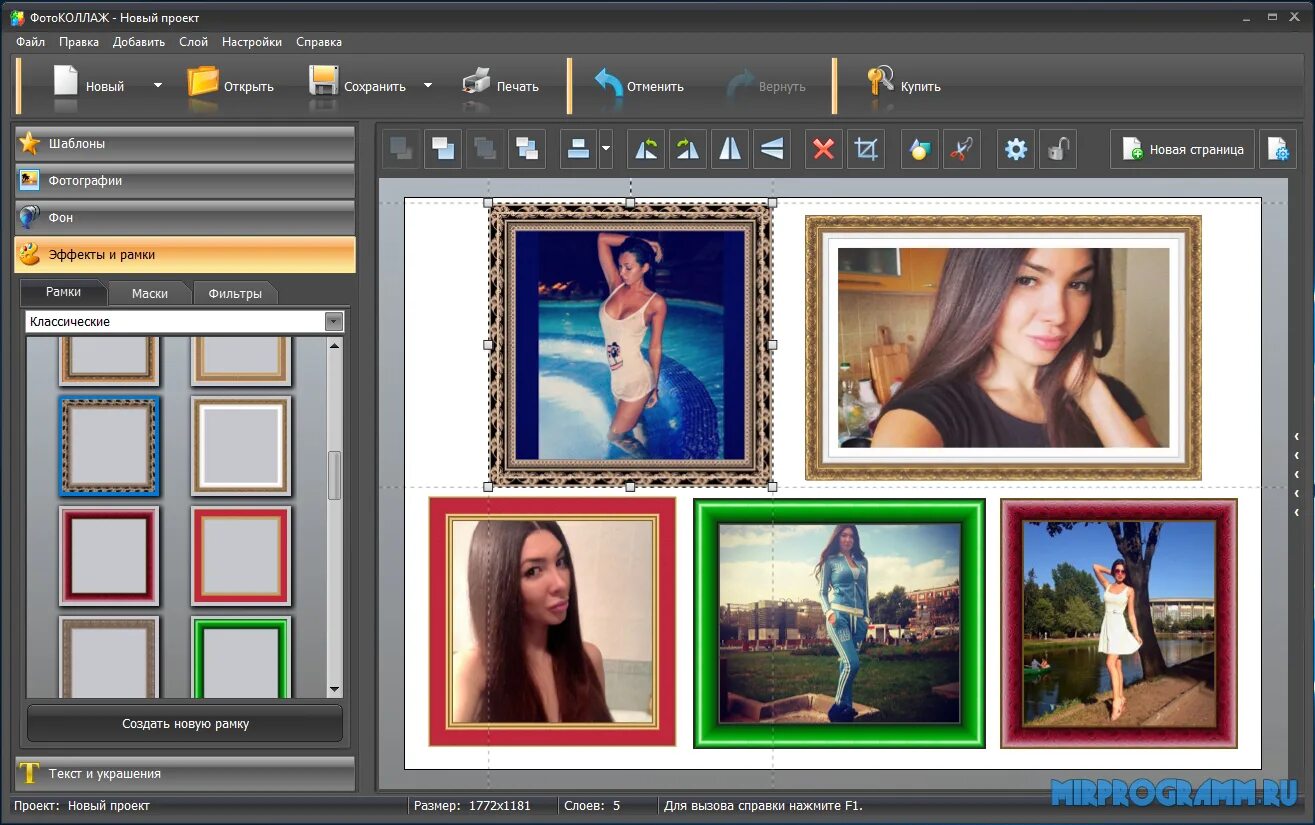Toggle the padlock lock icon
This screenshot has height=825, width=1315.
tap(1058, 150)
